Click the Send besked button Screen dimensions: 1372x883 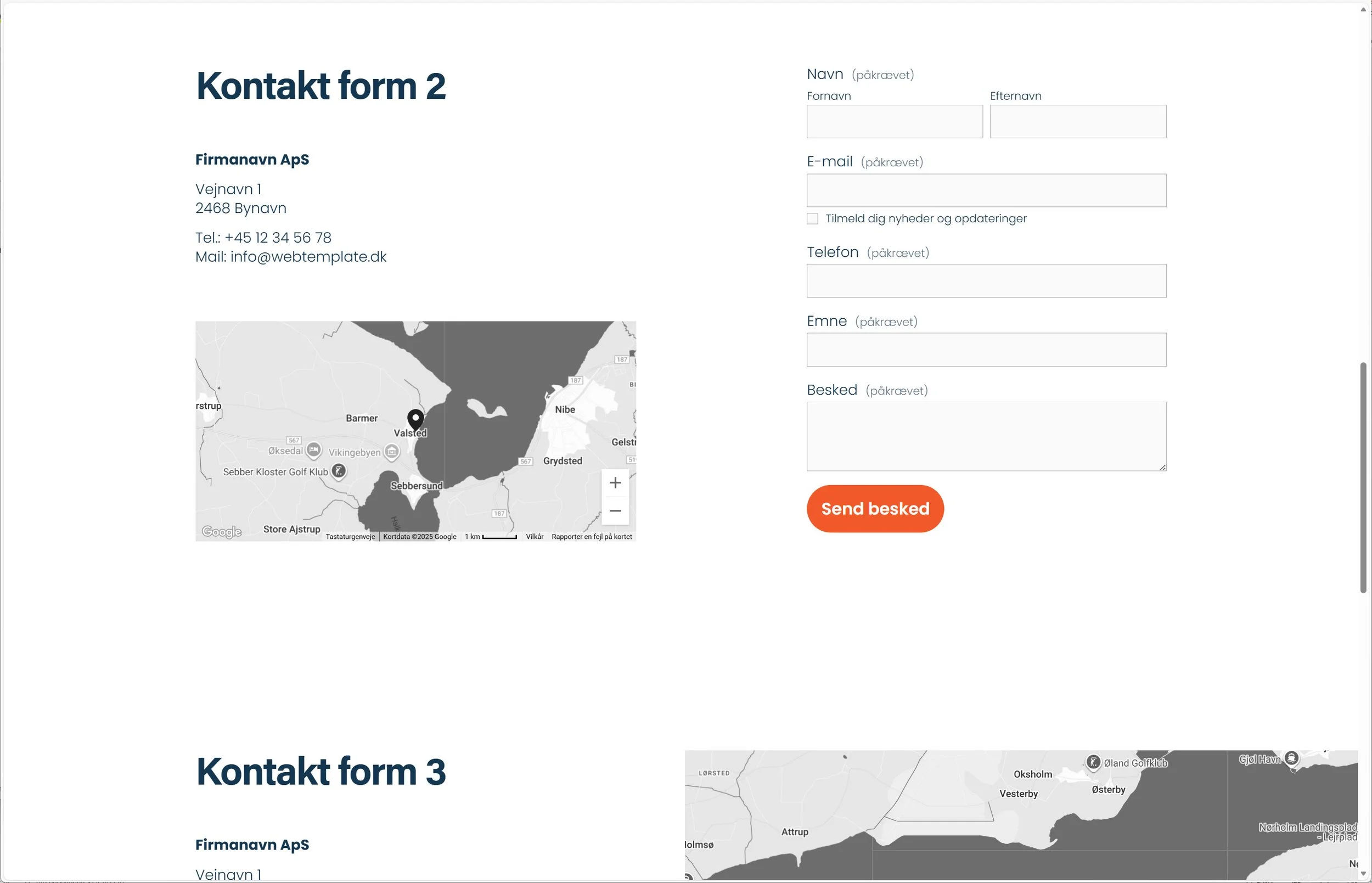pos(874,509)
